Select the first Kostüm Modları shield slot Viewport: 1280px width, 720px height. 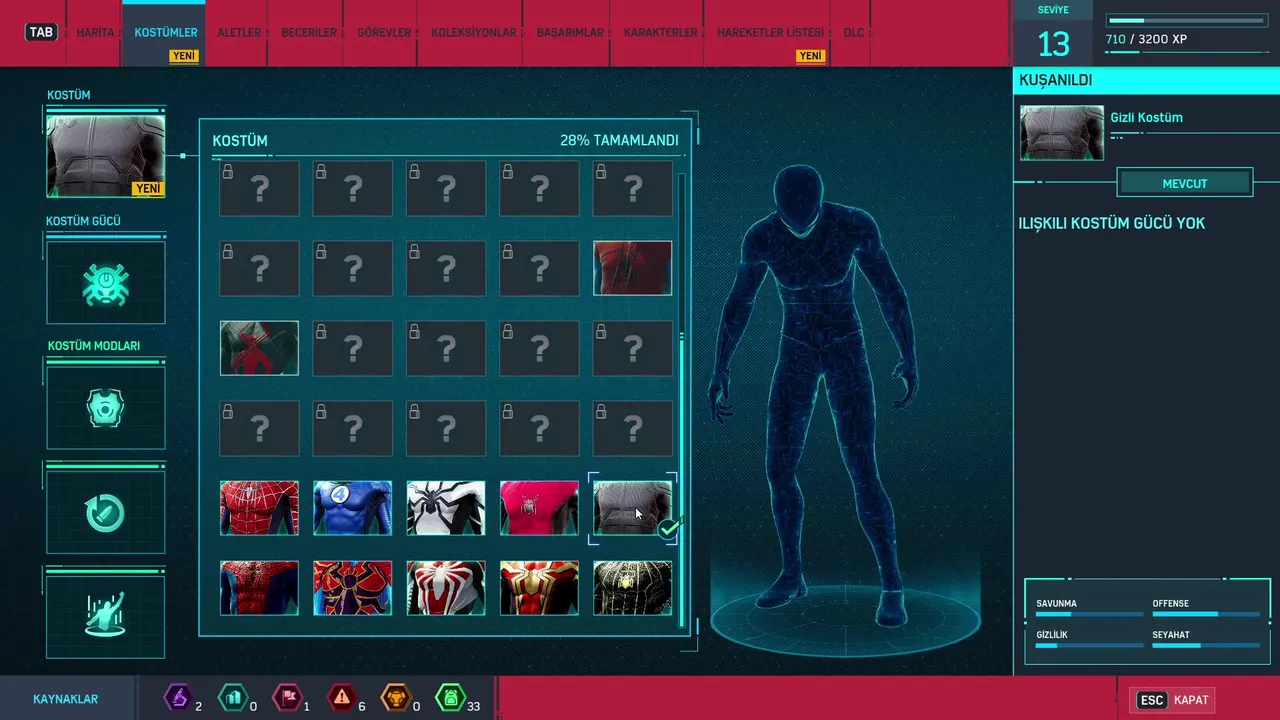(105, 407)
